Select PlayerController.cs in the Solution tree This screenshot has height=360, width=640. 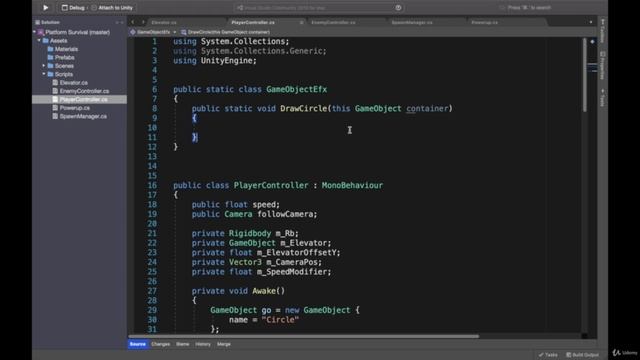[83, 100]
